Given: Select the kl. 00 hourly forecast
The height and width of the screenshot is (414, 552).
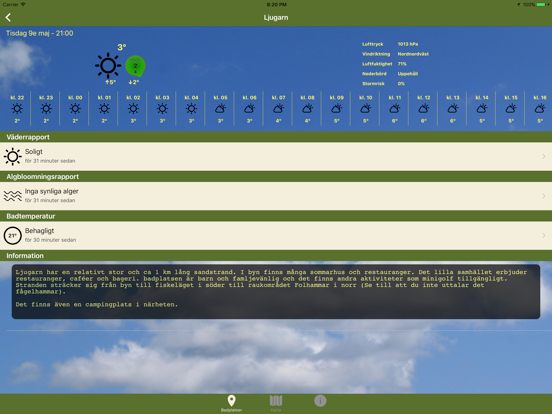Looking at the screenshot, I should [x=75, y=109].
